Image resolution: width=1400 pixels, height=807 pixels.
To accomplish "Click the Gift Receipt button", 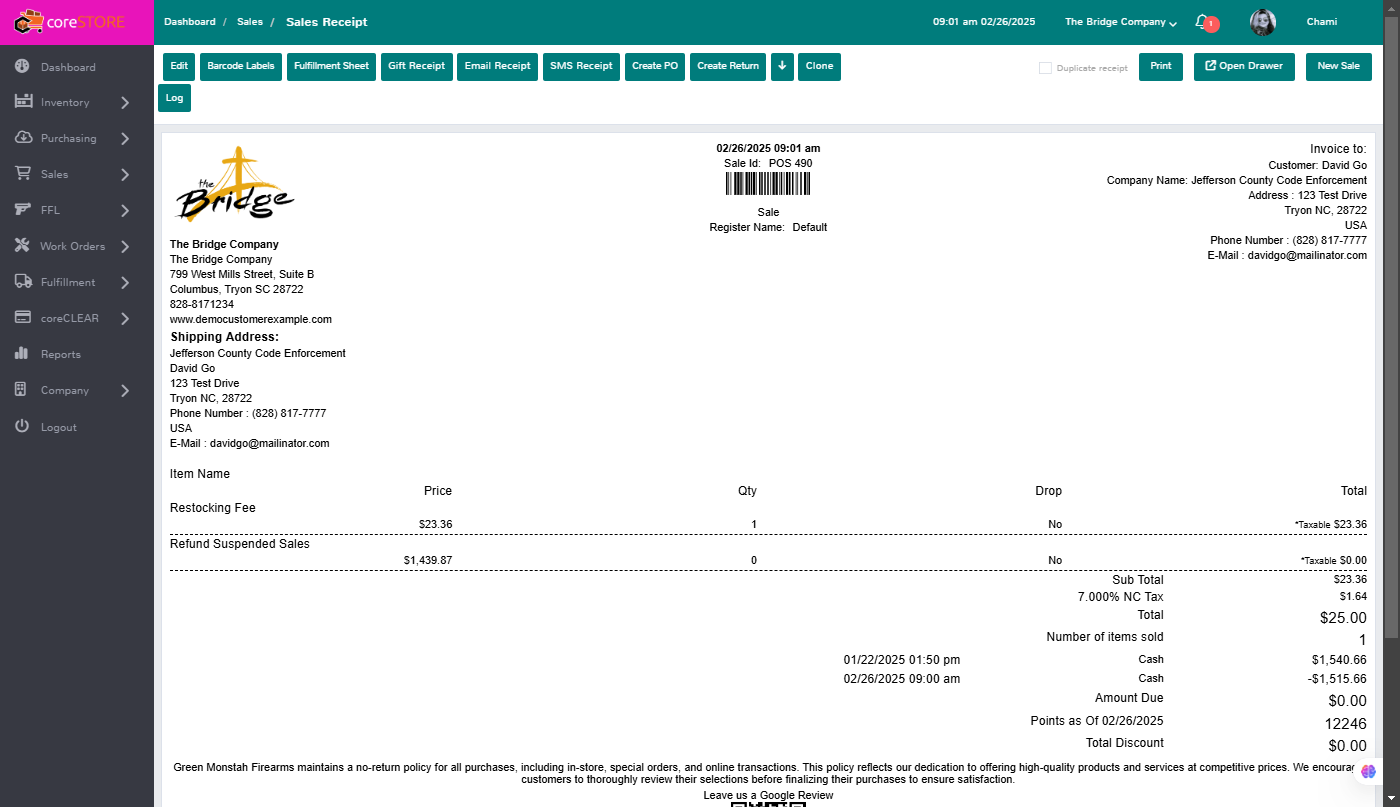I will (417, 67).
